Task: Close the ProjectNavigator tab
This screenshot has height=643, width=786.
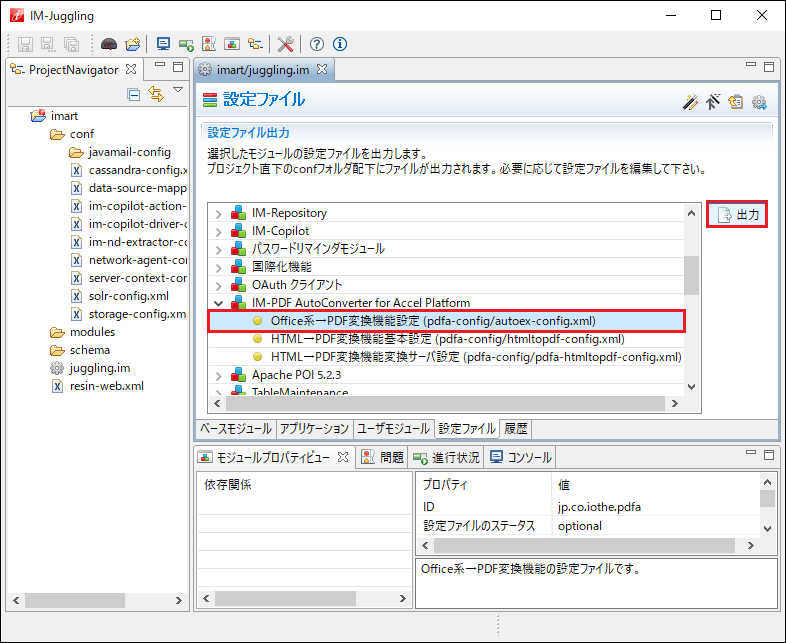Action: coord(131,69)
